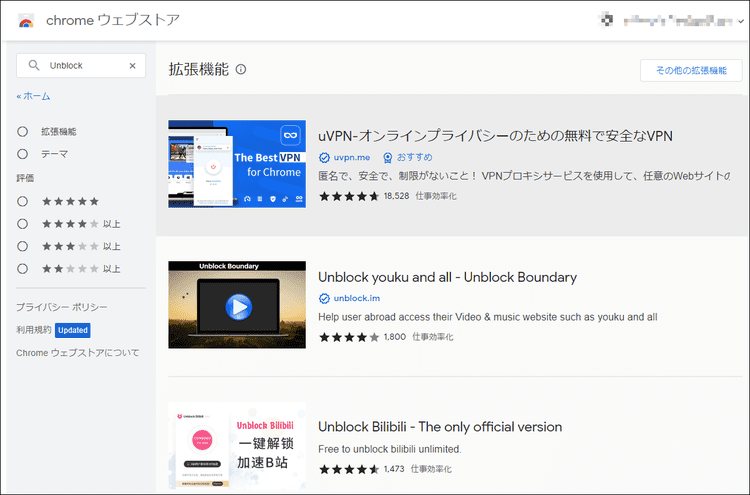Select the テーマ radio button

point(22,154)
